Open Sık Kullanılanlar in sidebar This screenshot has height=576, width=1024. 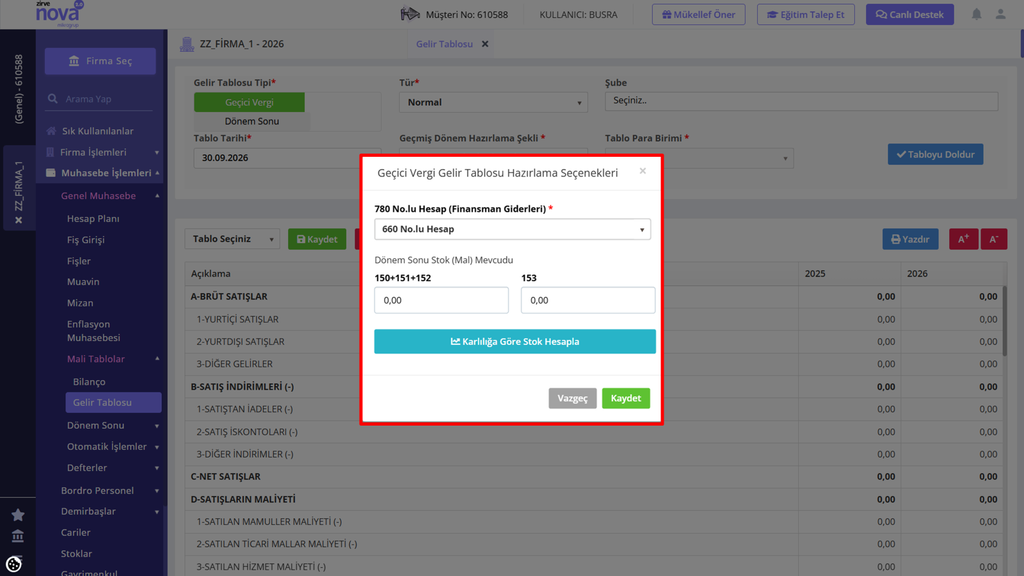tap(97, 131)
